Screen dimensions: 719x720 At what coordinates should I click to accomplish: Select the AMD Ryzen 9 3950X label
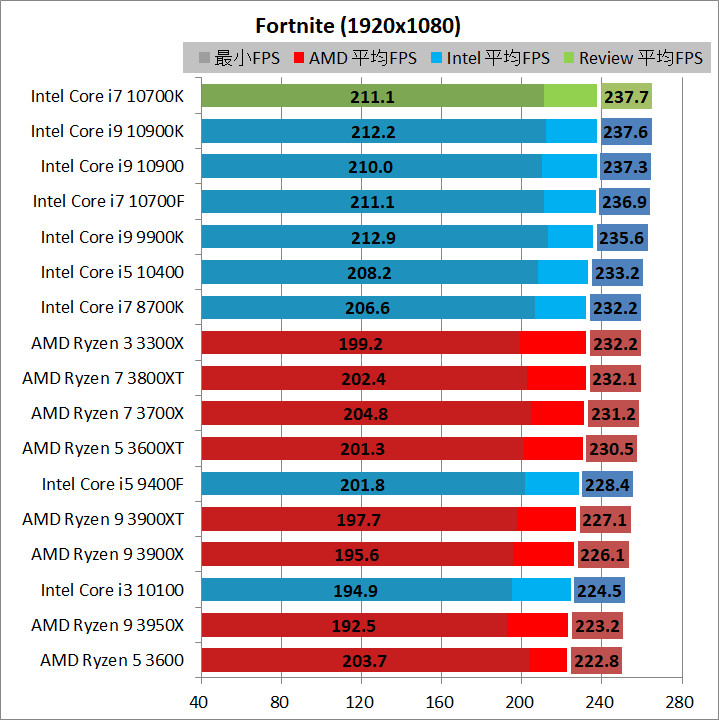tap(107, 625)
